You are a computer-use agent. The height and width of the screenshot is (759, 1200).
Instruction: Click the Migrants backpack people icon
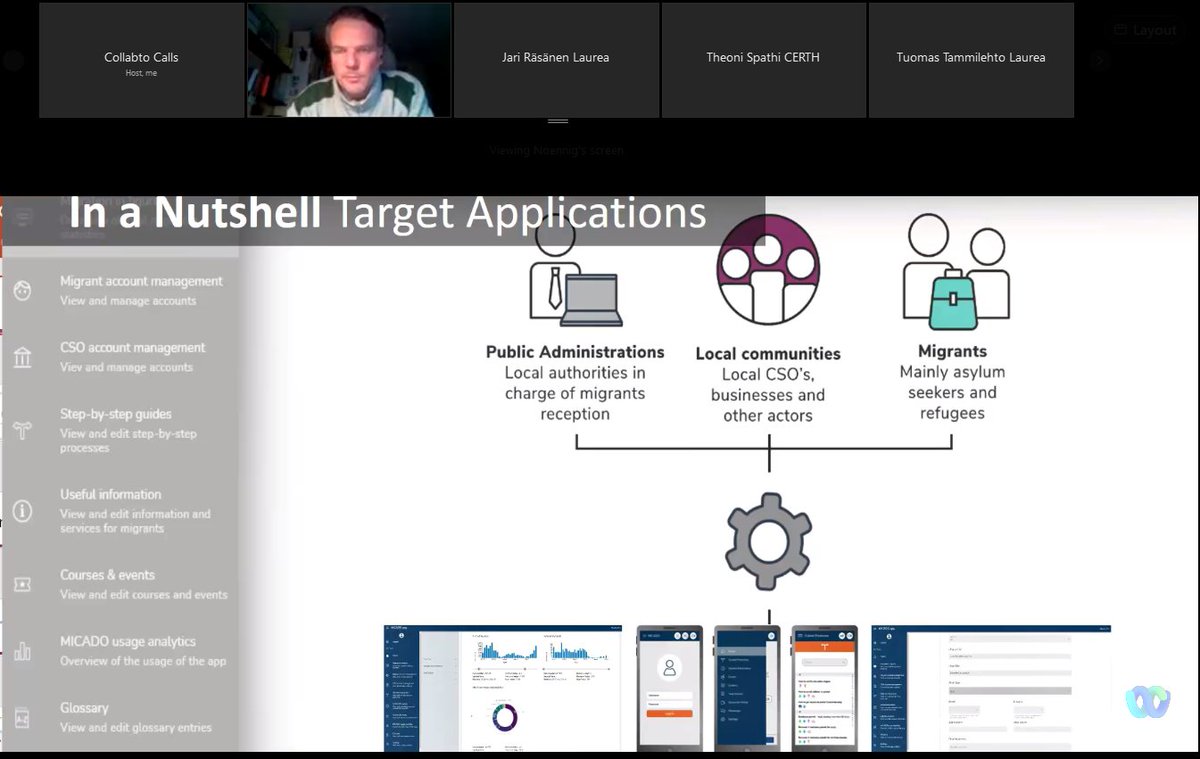click(956, 272)
